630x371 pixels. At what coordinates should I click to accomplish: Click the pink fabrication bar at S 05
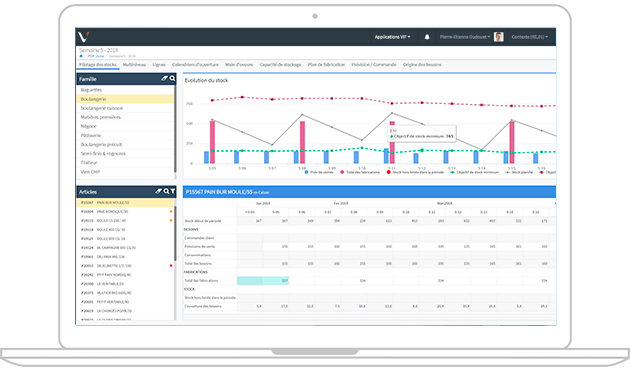coord(213,142)
